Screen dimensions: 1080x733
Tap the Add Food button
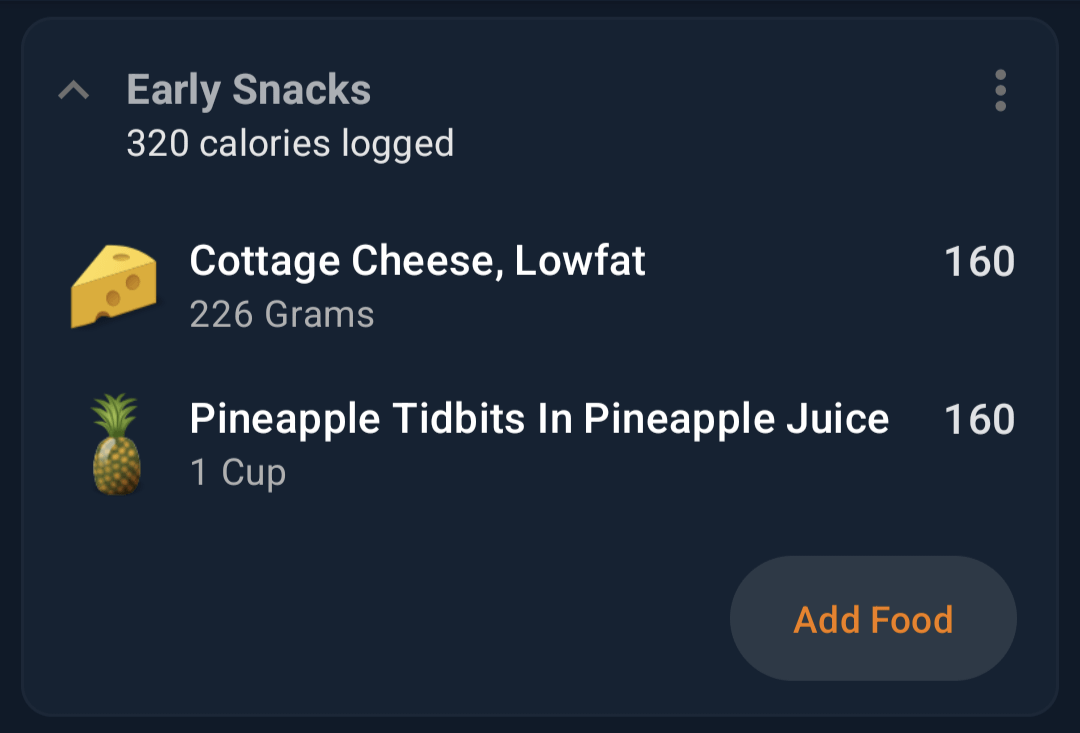[873, 619]
